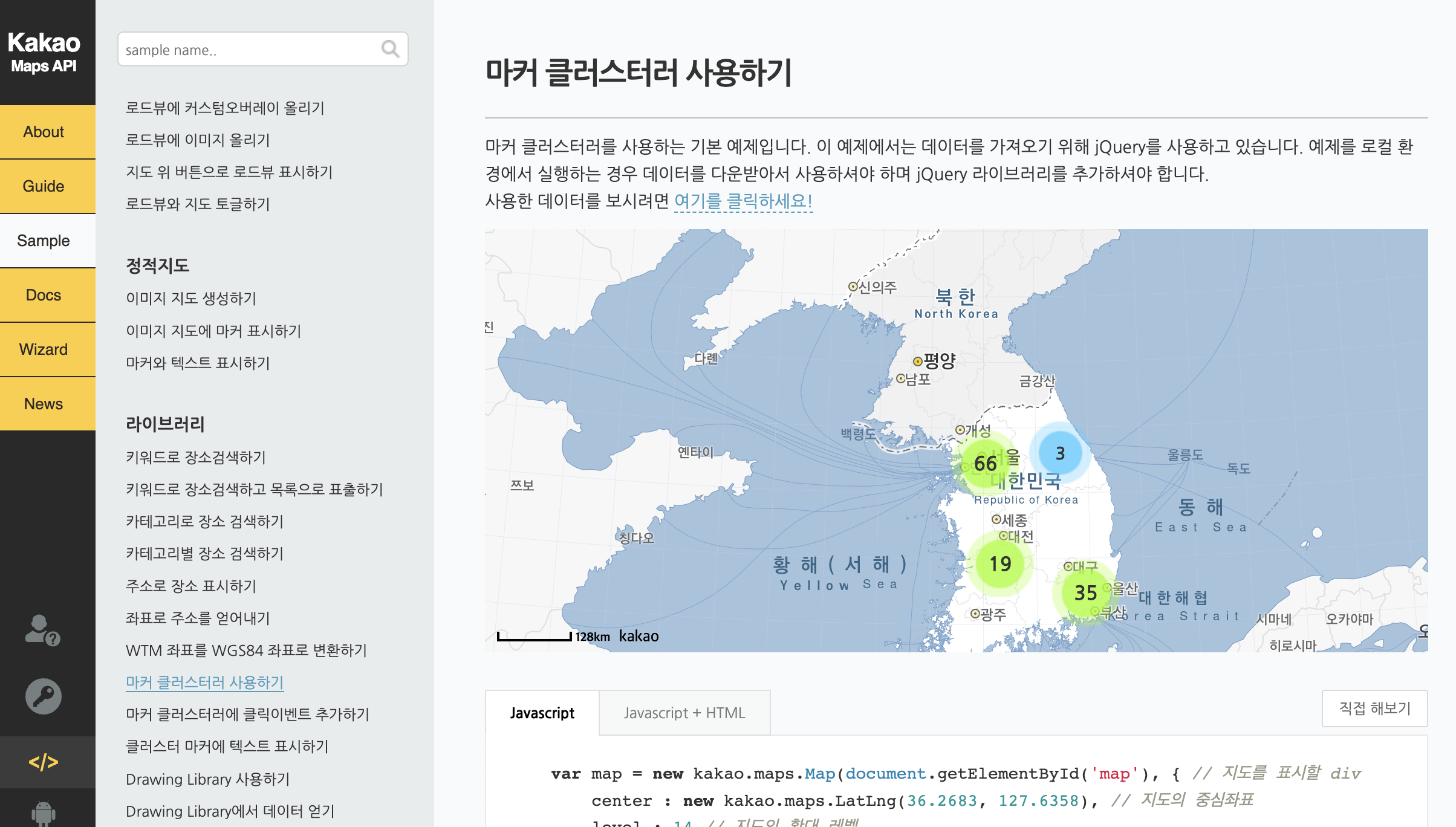The height and width of the screenshot is (827, 1456).
Task: Open the Android robot icon
Action: 43,812
